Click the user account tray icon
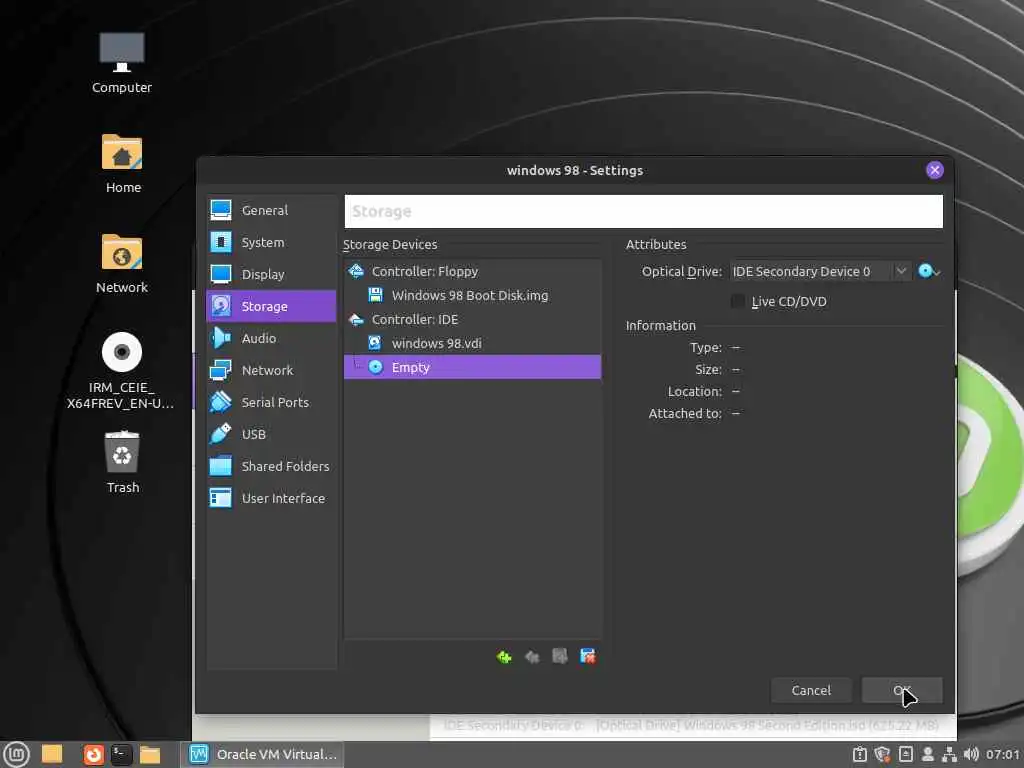 (x=927, y=754)
